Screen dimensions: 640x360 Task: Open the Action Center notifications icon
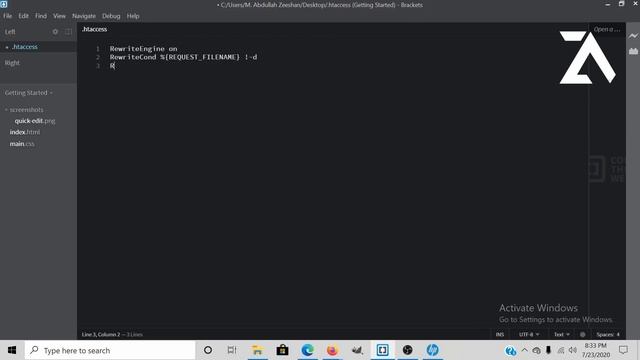(623, 350)
